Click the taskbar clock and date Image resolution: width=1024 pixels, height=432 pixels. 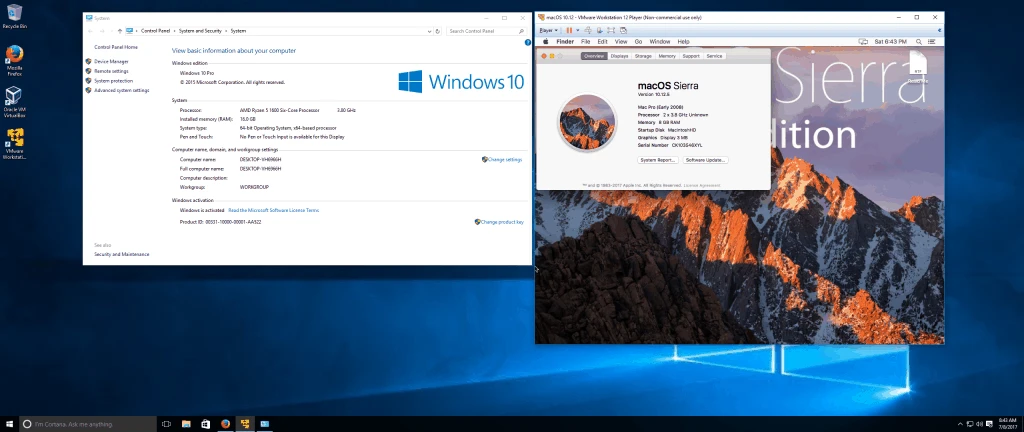[1008, 424]
